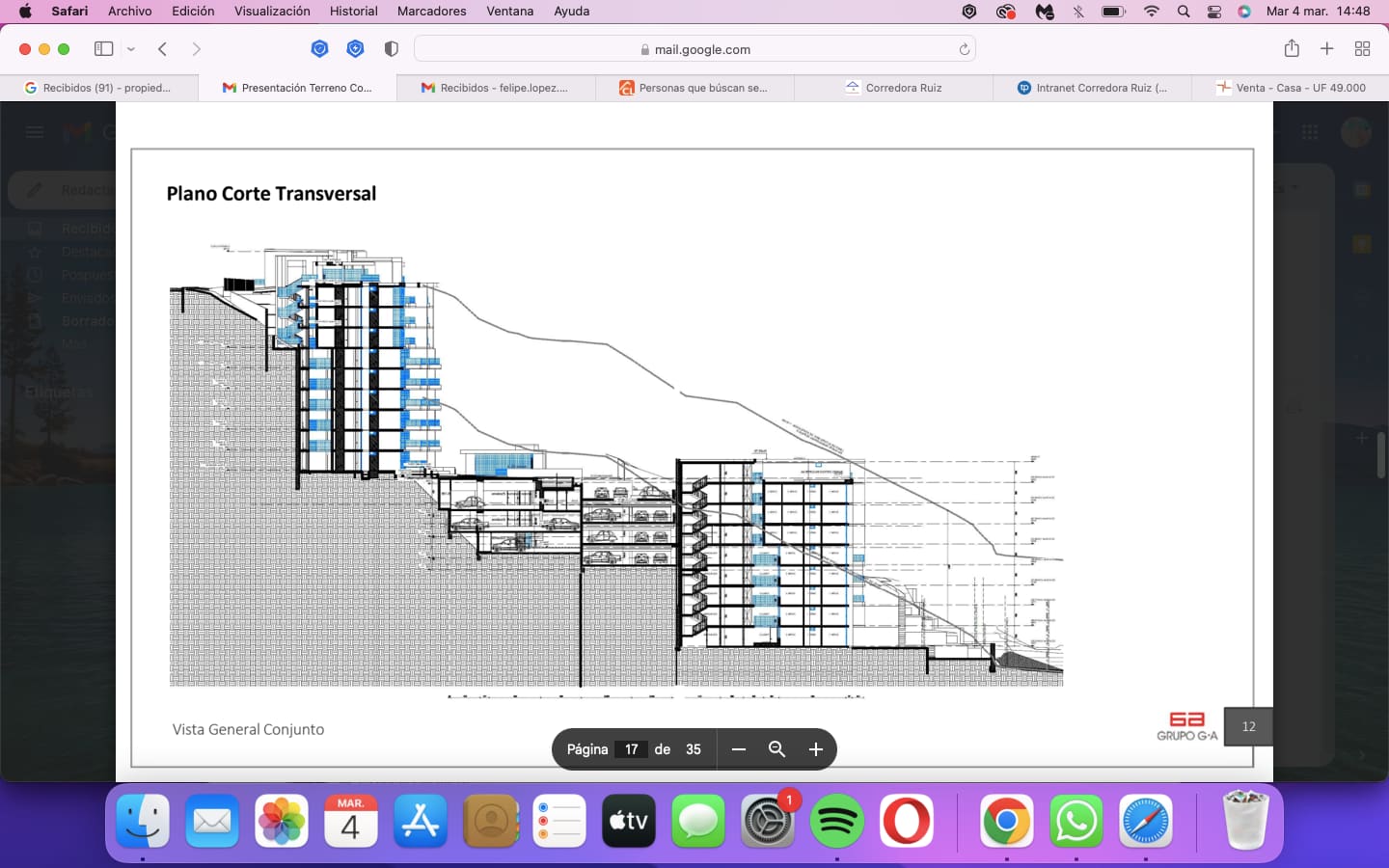Show the tab overview grid
The height and width of the screenshot is (868, 1389).
point(1363,49)
